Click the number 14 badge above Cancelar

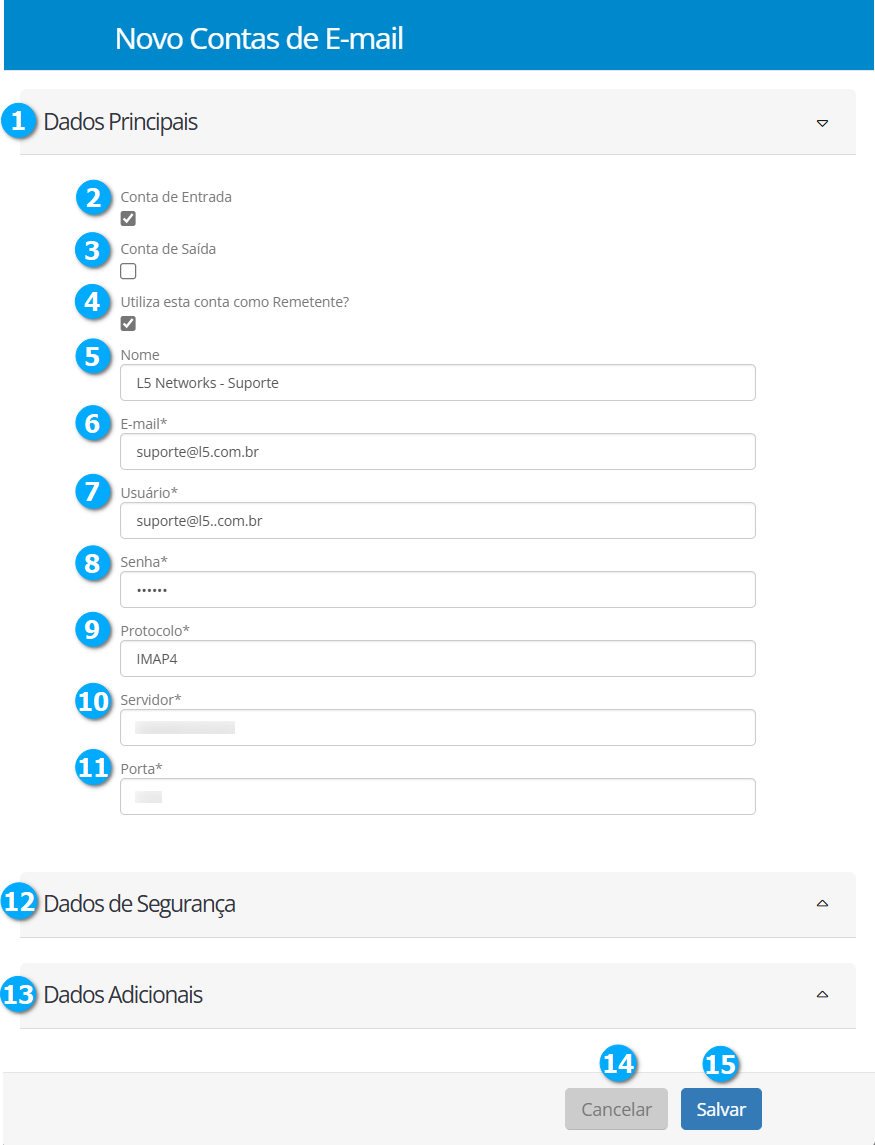click(618, 1064)
